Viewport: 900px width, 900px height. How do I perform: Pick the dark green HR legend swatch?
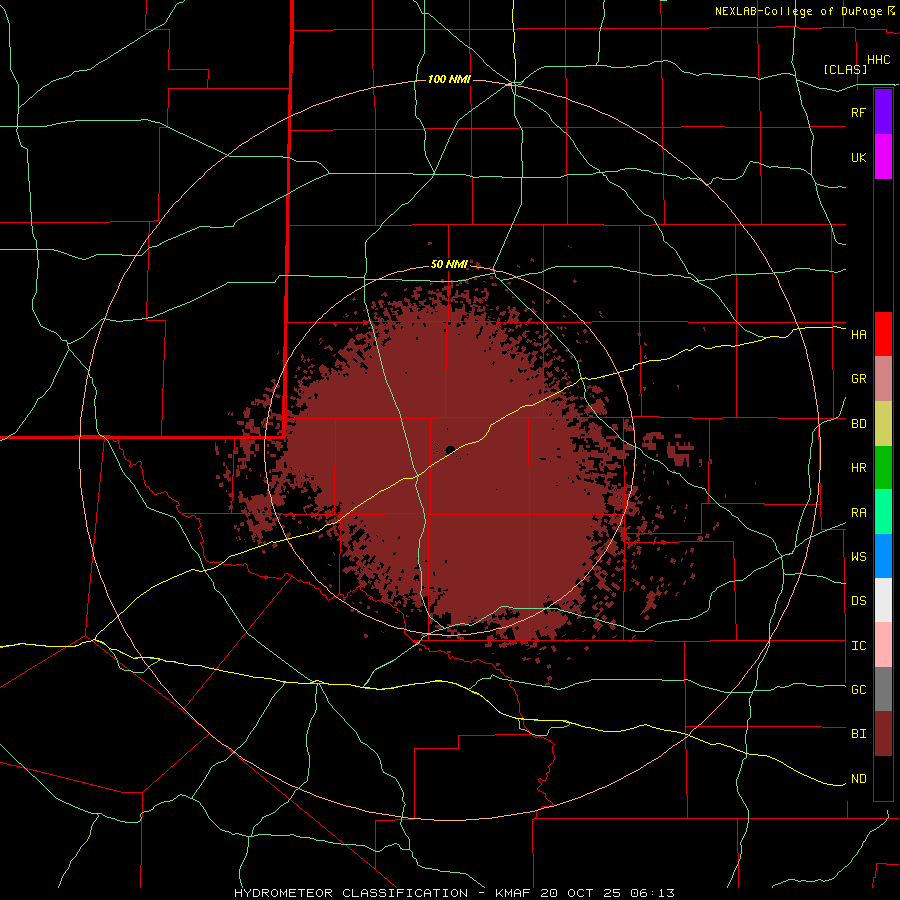pyautogui.click(x=883, y=468)
